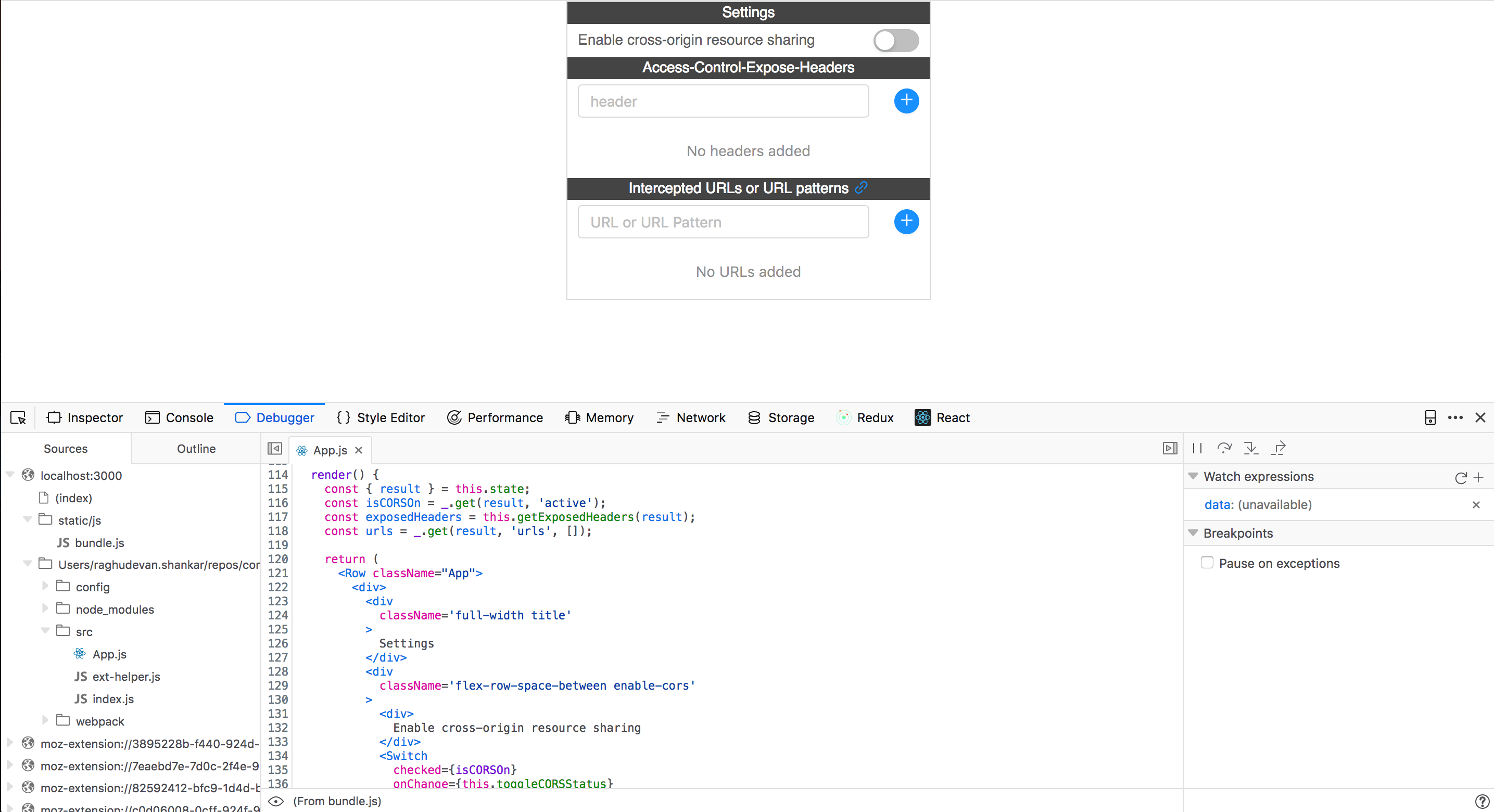Click the Debugger tab icon

[x=242, y=418]
